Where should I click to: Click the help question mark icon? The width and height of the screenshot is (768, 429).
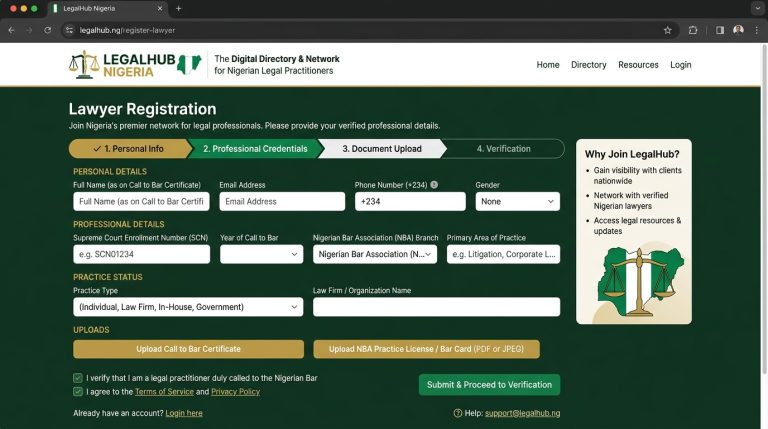tap(457, 413)
